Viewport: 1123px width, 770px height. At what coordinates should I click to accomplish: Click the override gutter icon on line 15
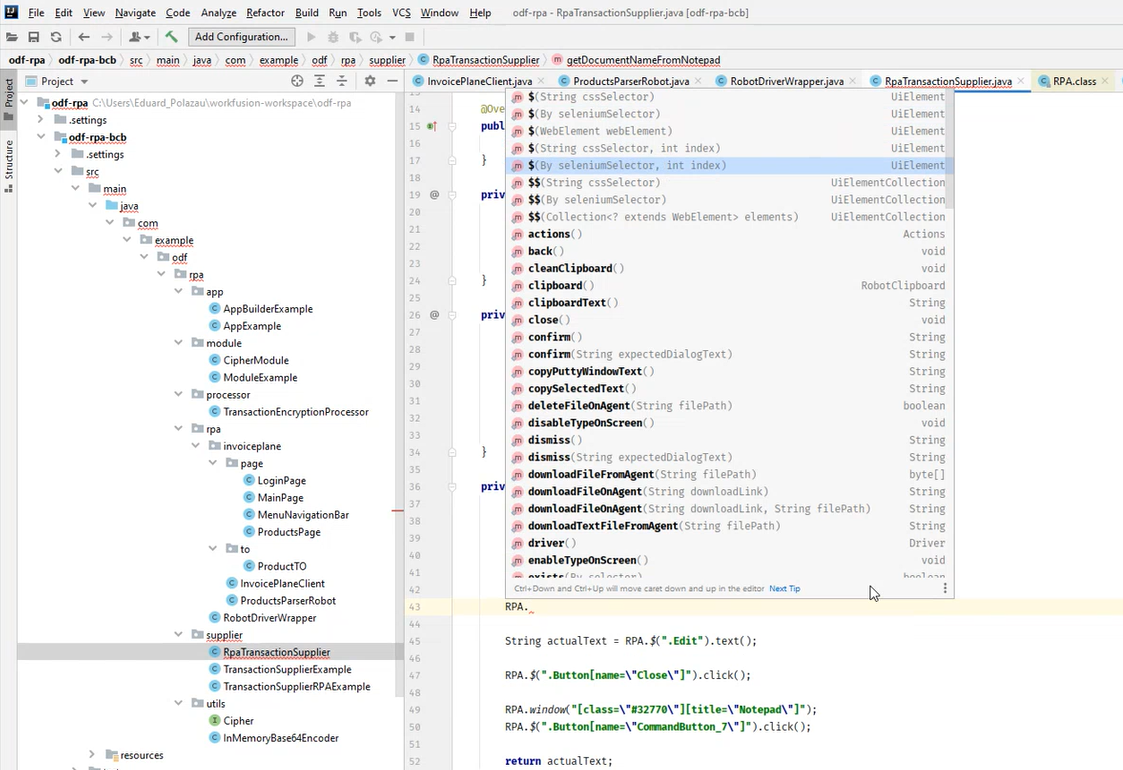432,126
